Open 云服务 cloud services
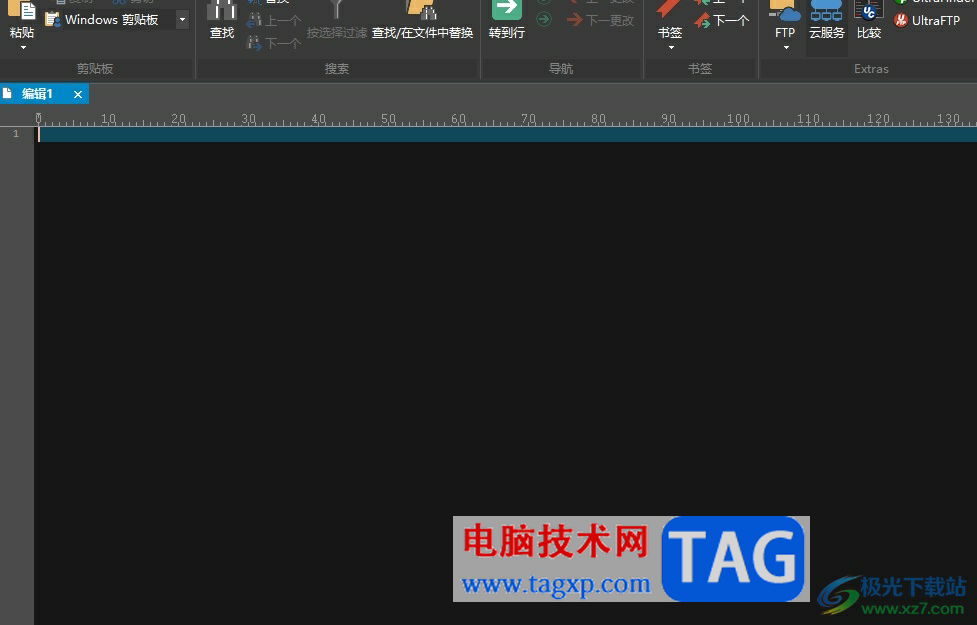 pos(827,20)
